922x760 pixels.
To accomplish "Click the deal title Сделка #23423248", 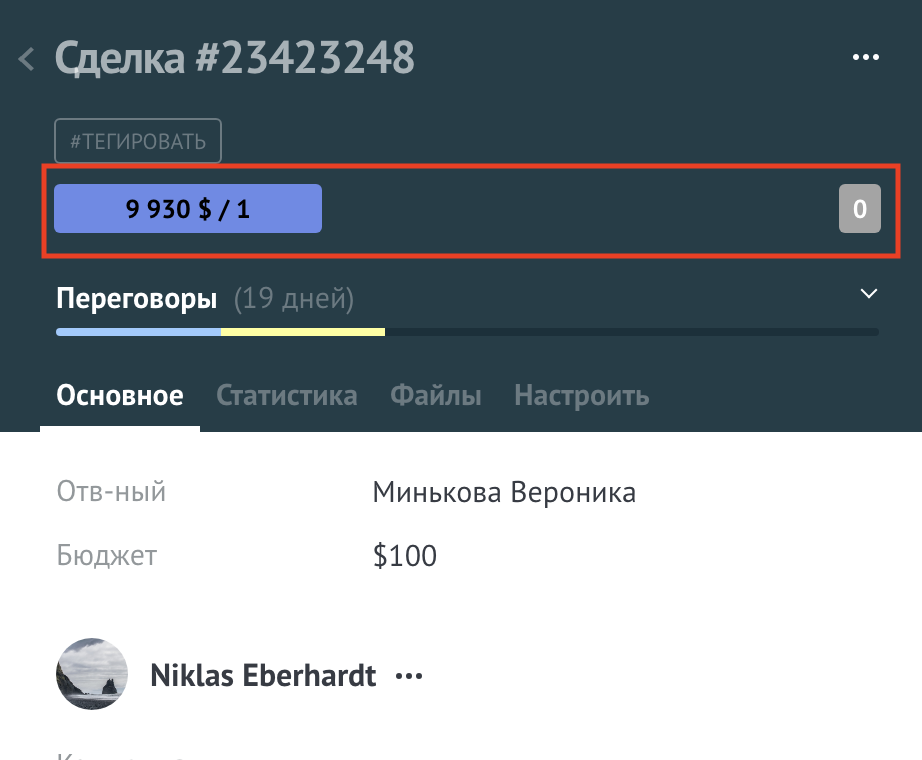I will pyautogui.click(x=235, y=58).
